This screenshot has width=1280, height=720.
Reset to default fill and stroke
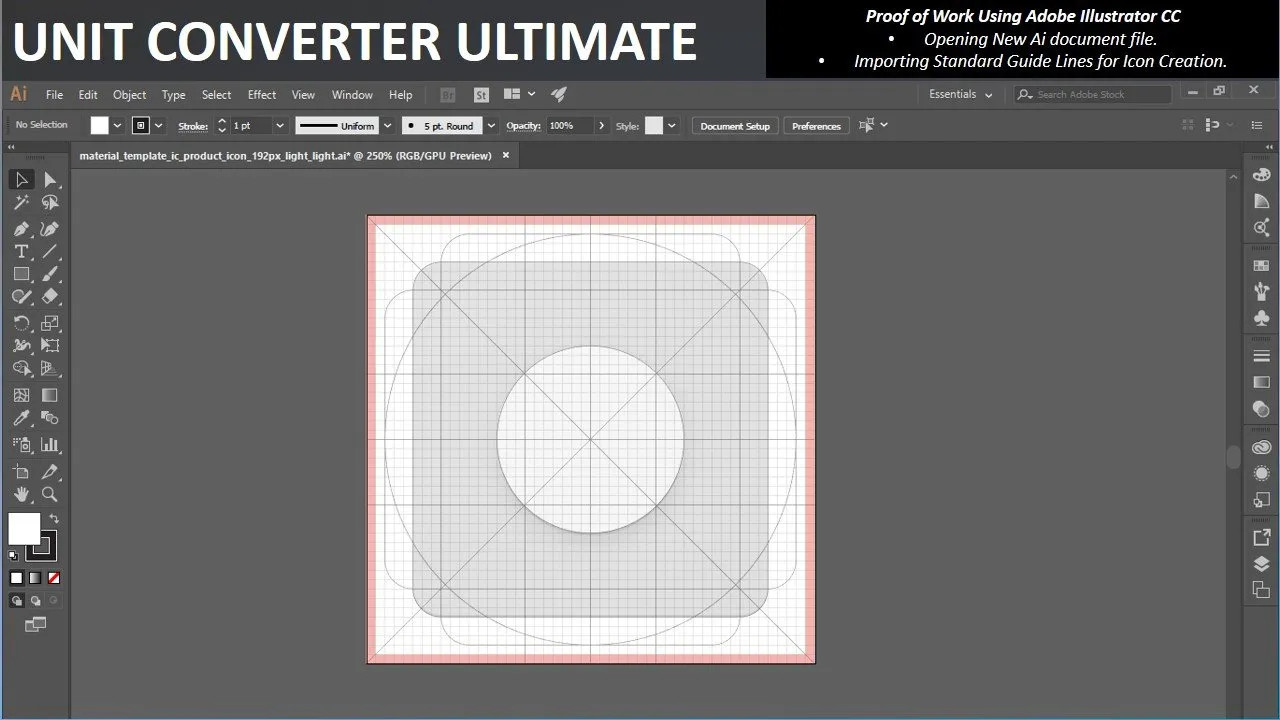(x=13, y=556)
